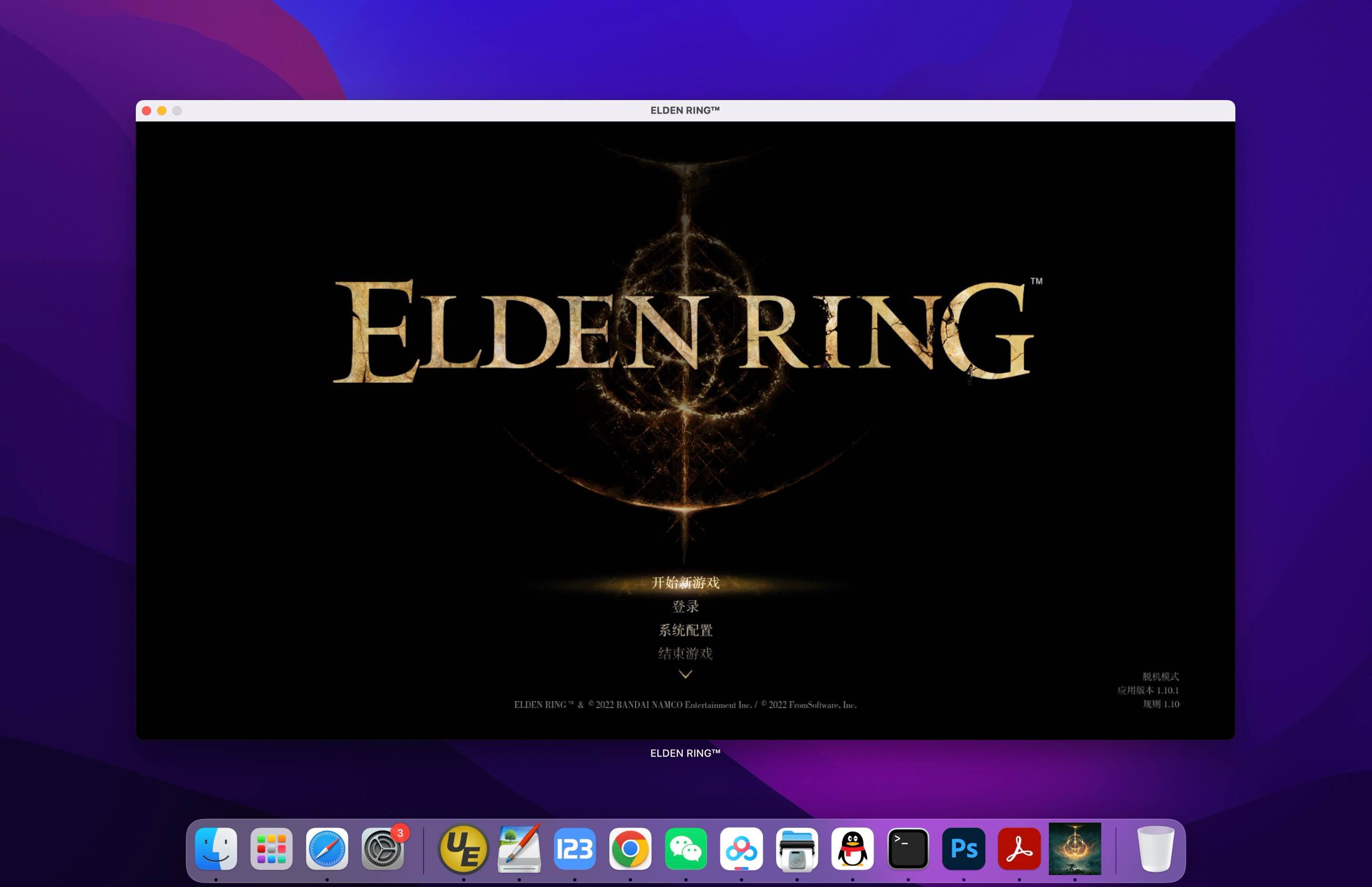The height and width of the screenshot is (887, 1372).
Task: Close the ELDEN RING window
Action: click(147, 111)
